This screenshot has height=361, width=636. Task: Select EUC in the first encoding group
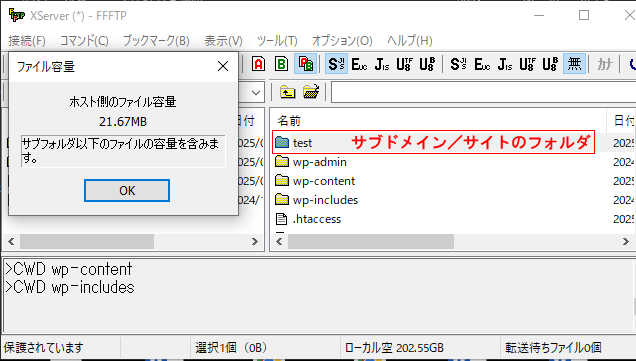(360, 64)
